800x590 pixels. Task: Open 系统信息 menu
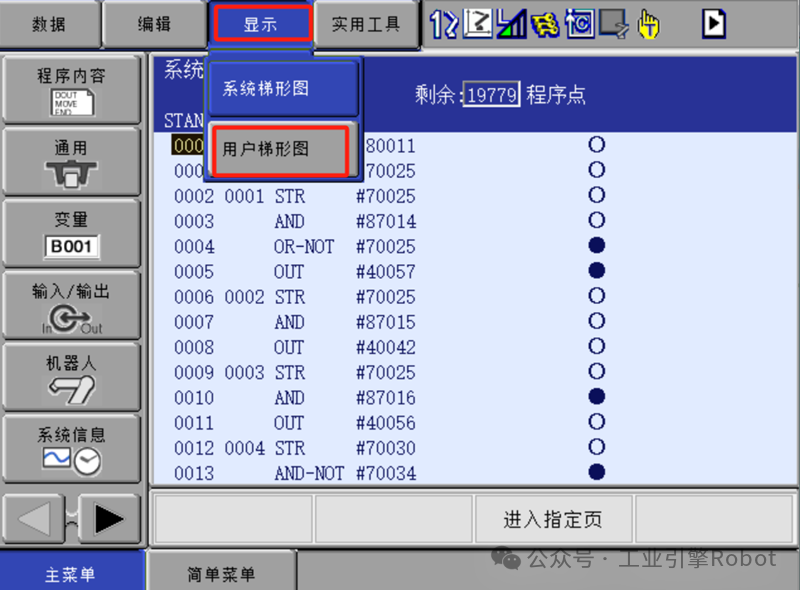[x=71, y=449]
